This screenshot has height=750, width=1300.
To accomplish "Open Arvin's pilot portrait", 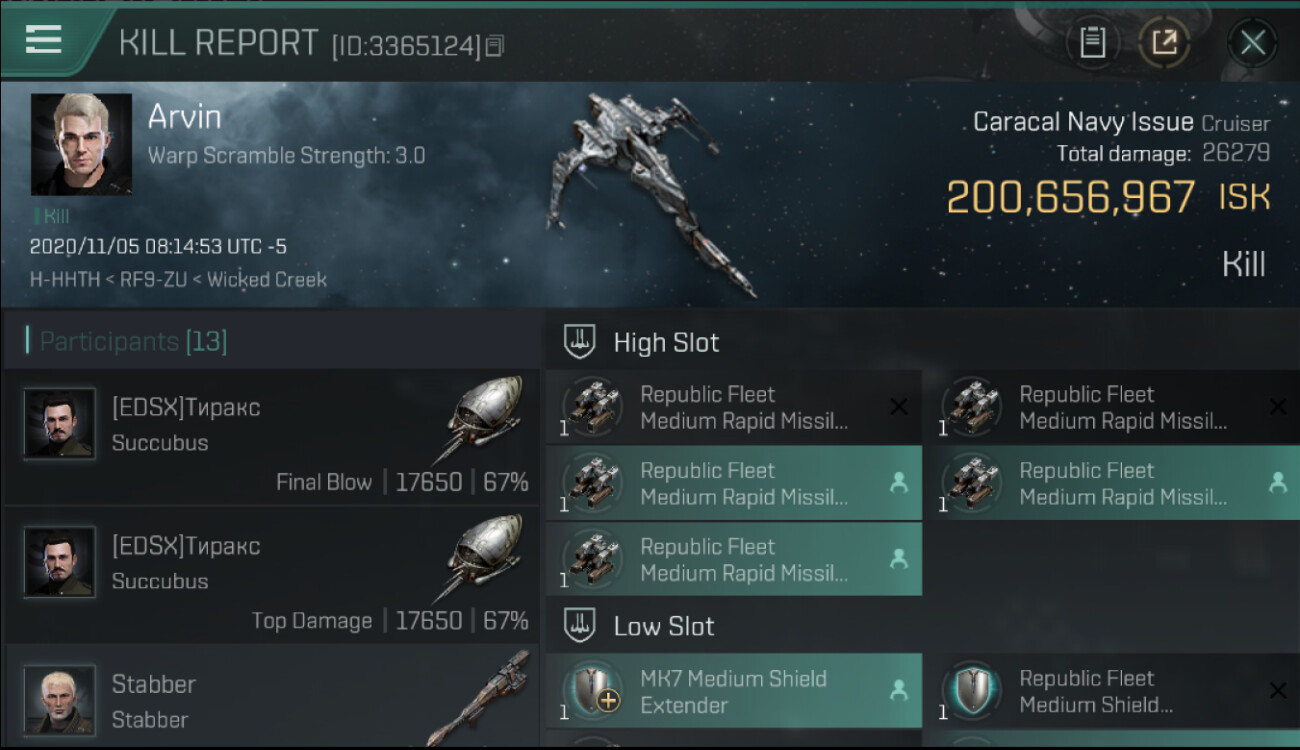I will coord(81,144).
